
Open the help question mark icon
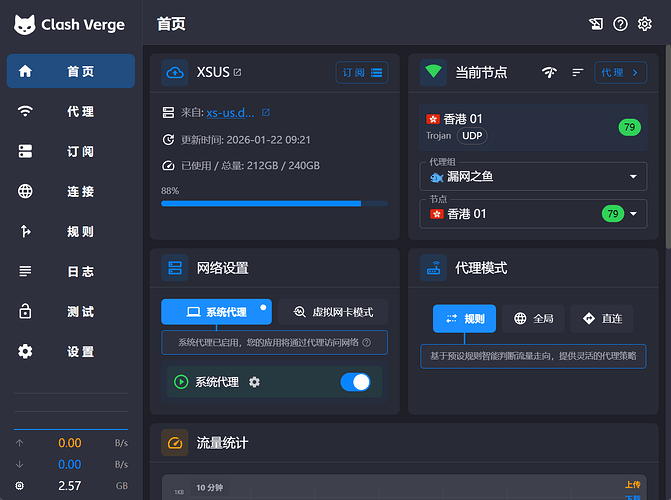tap(620, 24)
